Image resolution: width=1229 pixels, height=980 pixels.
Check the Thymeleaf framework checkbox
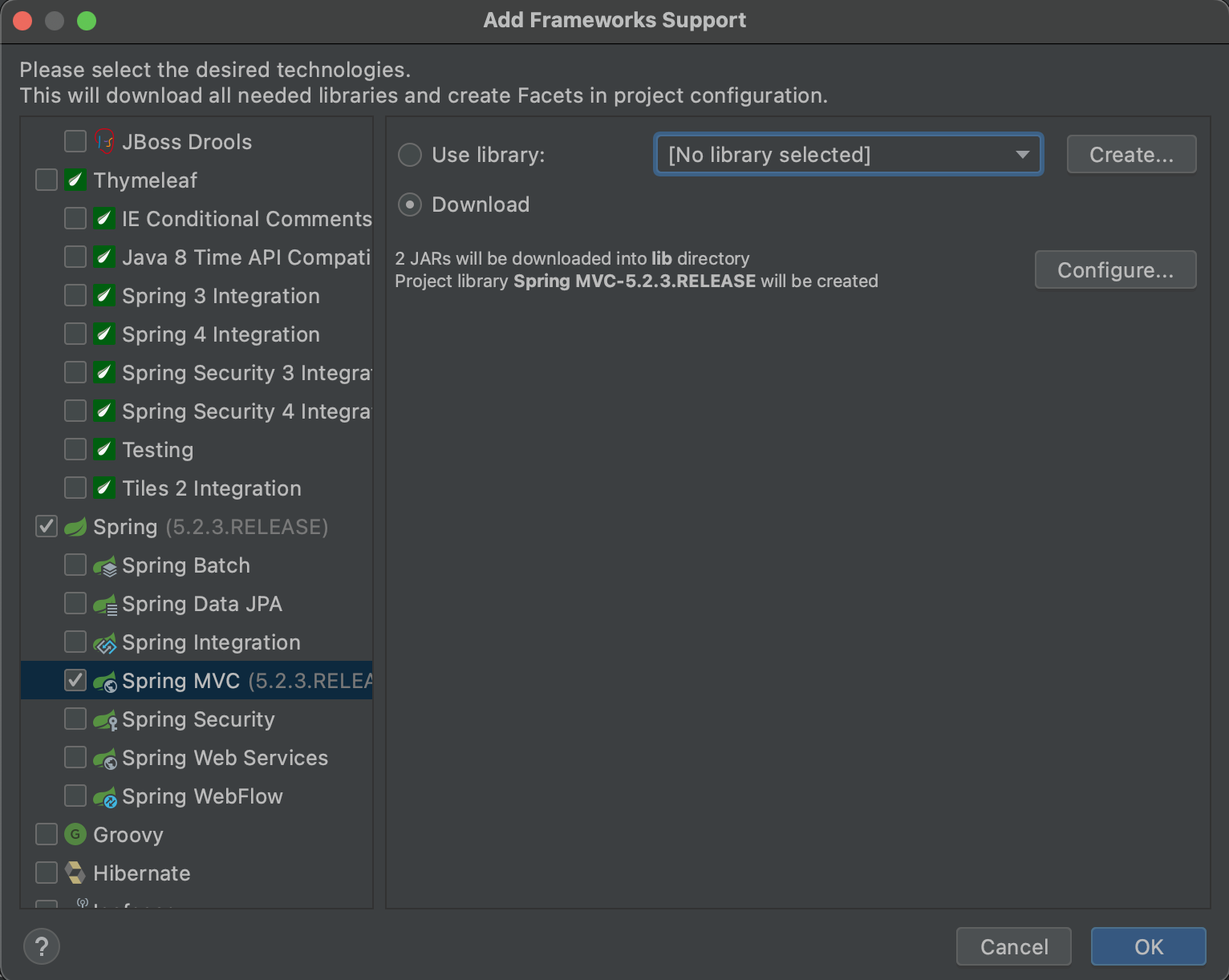coord(47,180)
